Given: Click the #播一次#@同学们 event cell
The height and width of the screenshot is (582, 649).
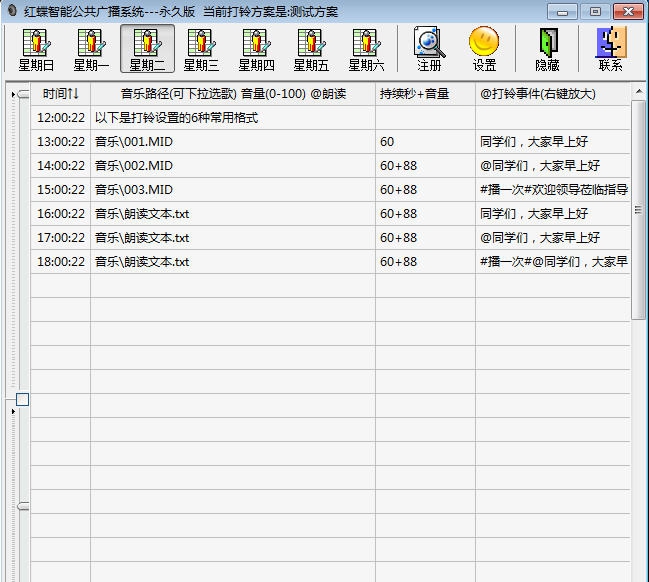Looking at the screenshot, I should 553,262.
